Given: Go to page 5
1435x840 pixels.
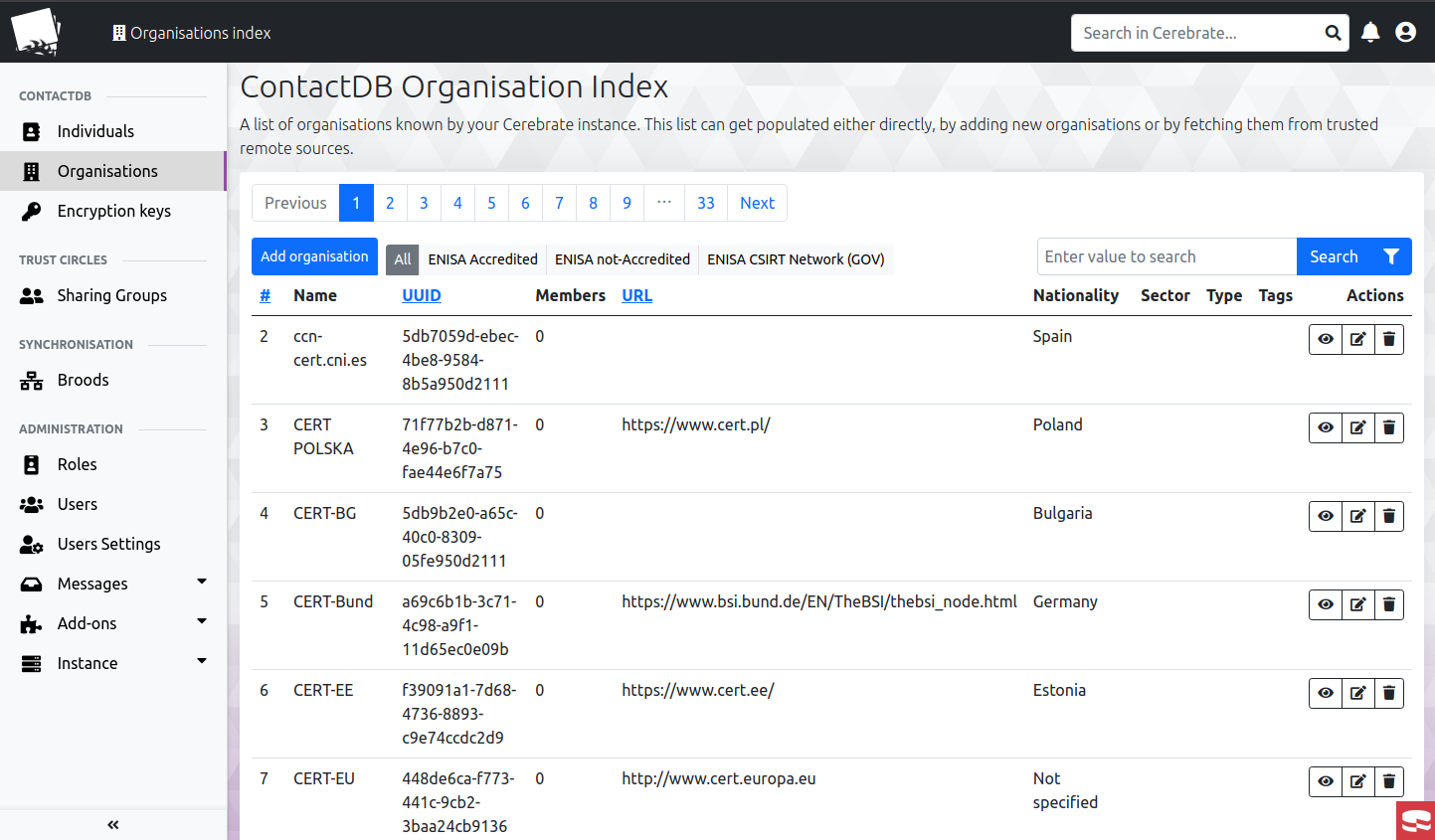Looking at the screenshot, I should (x=491, y=203).
